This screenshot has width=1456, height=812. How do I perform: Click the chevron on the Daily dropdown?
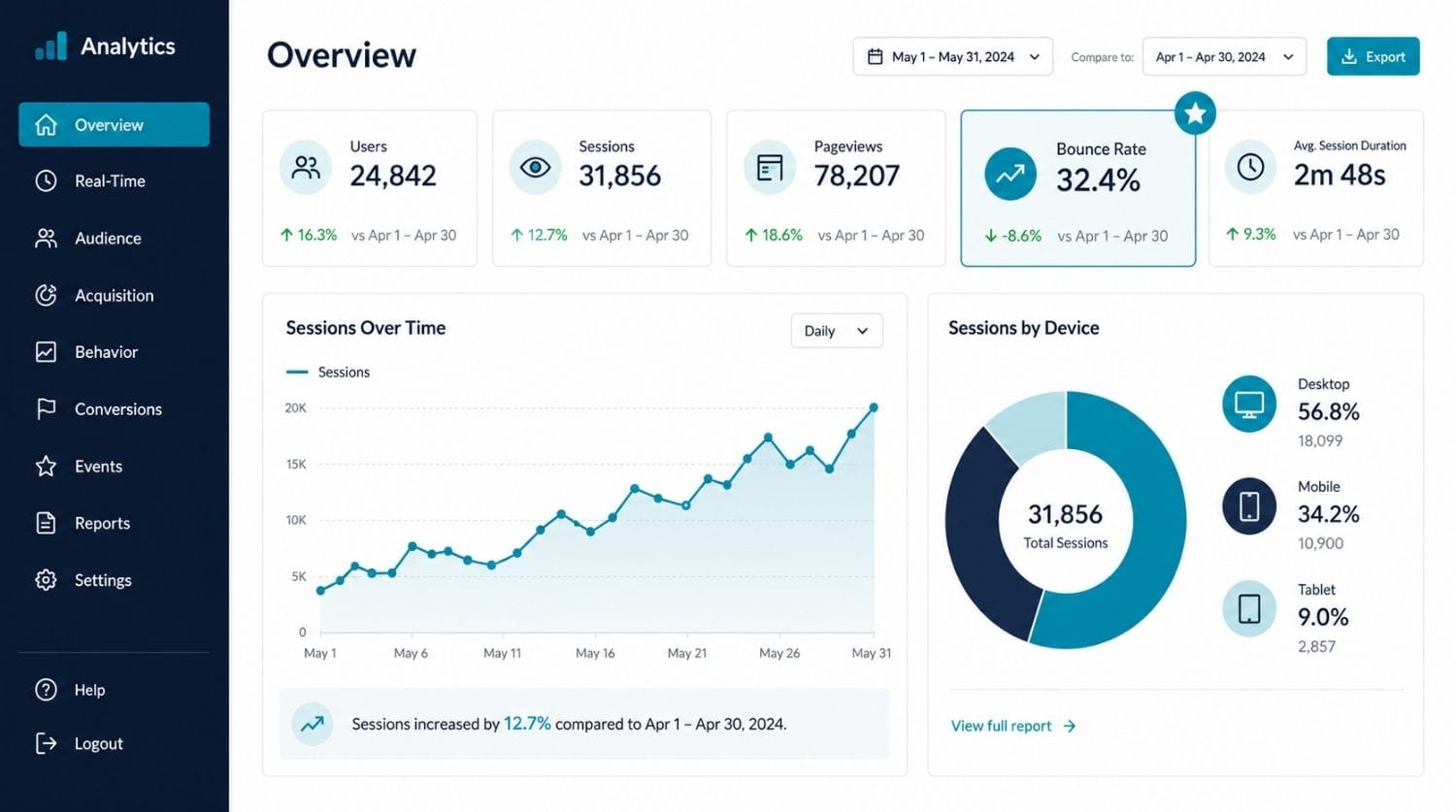(862, 331)
